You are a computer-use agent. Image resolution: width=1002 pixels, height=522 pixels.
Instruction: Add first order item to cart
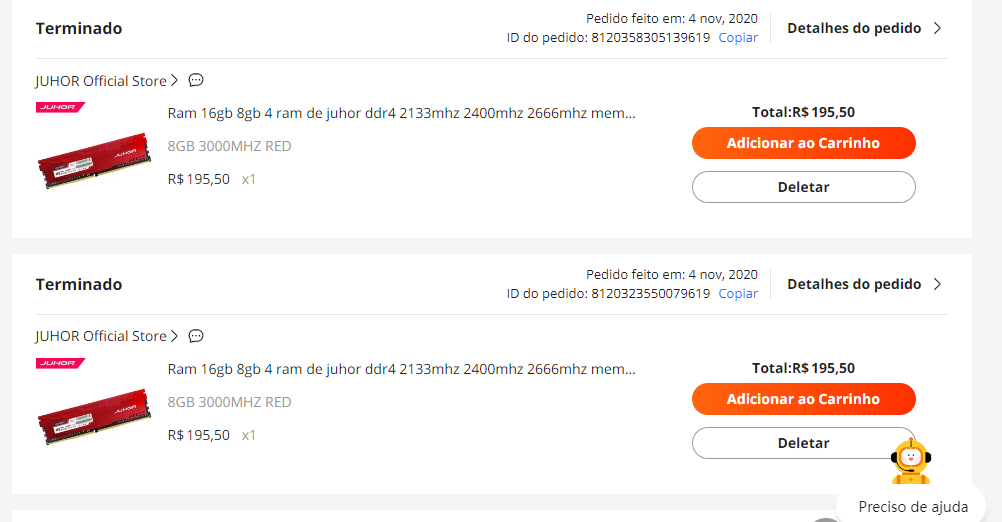coord(803,143)
